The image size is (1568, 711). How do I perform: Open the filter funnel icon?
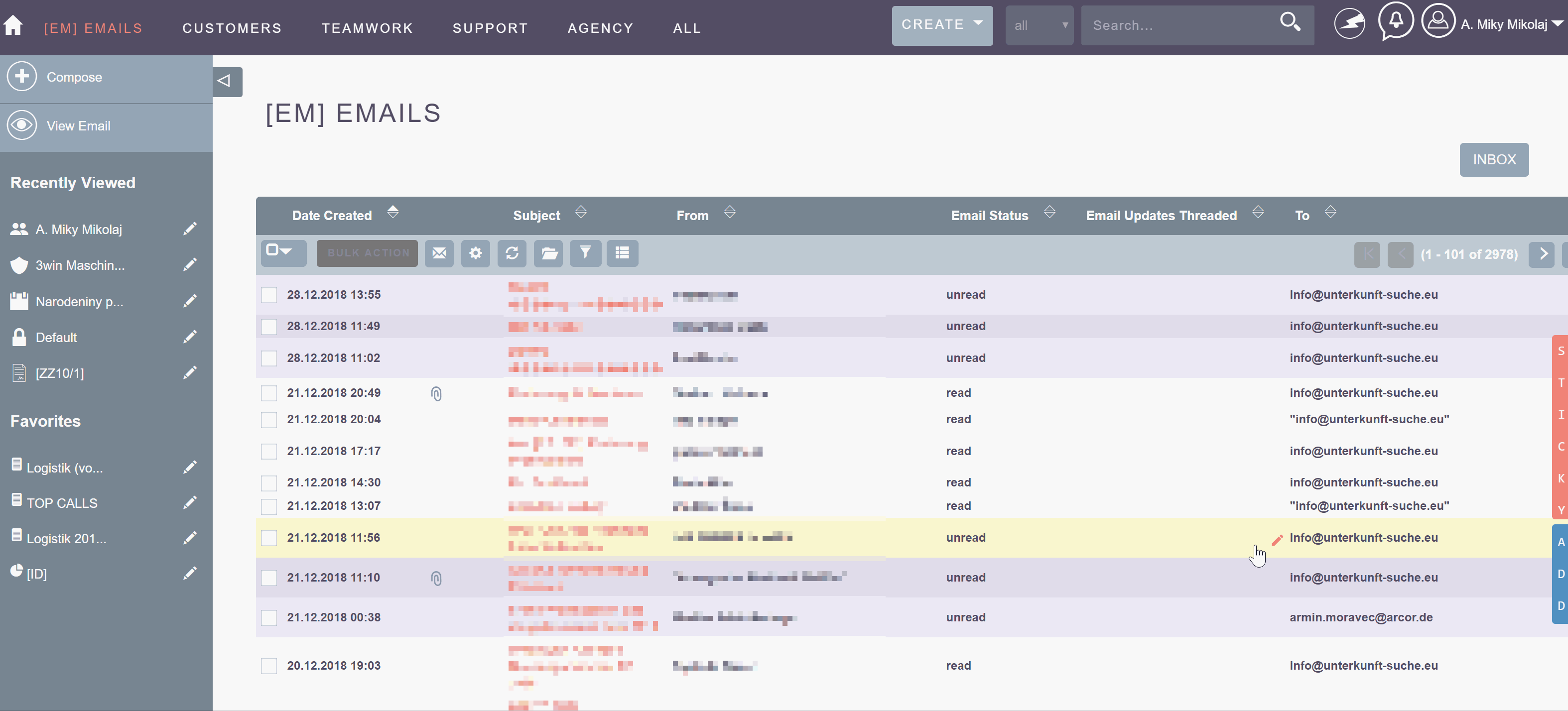click(585, 253)
